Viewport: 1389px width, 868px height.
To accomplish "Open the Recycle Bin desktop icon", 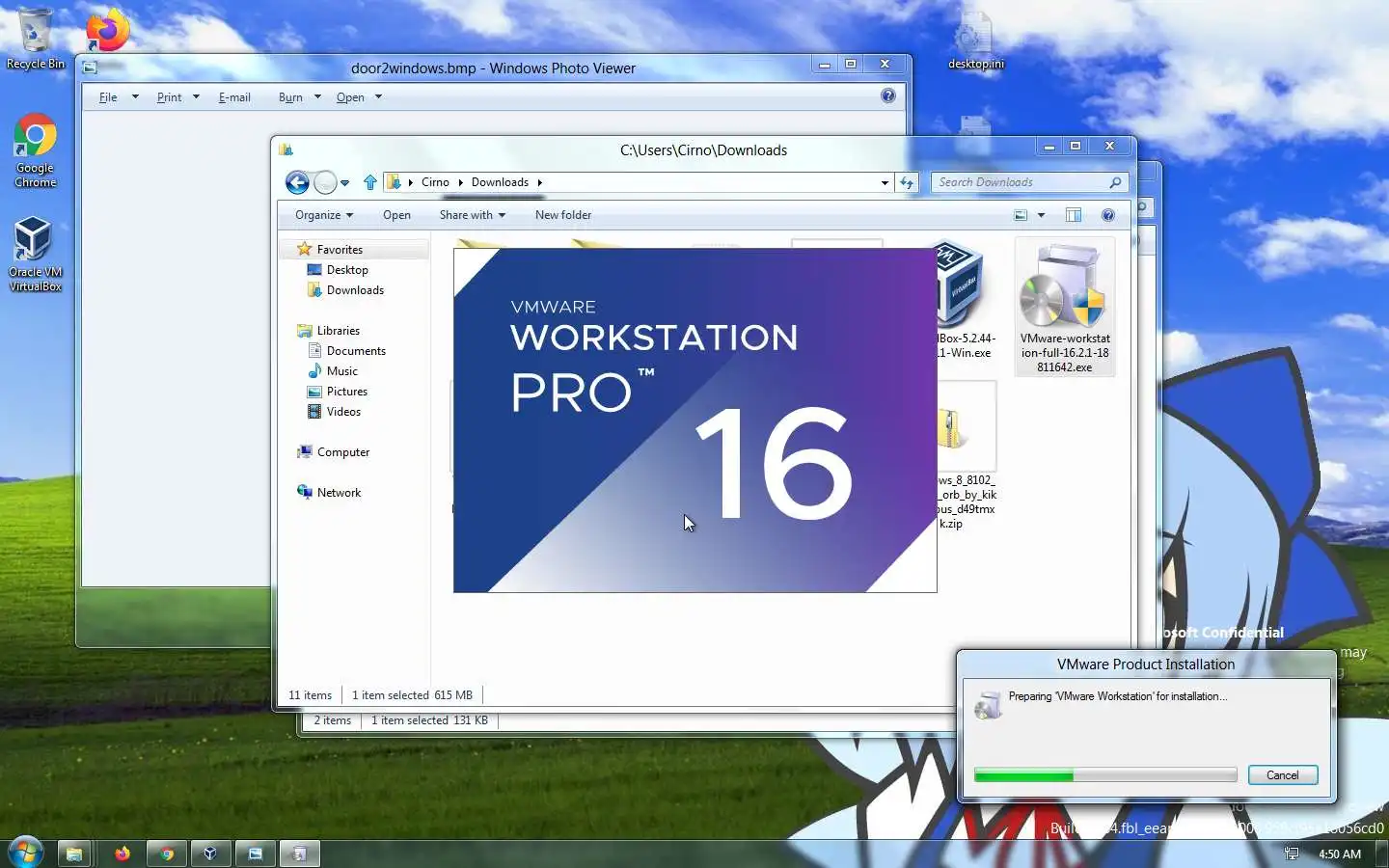I will (35, 39).
